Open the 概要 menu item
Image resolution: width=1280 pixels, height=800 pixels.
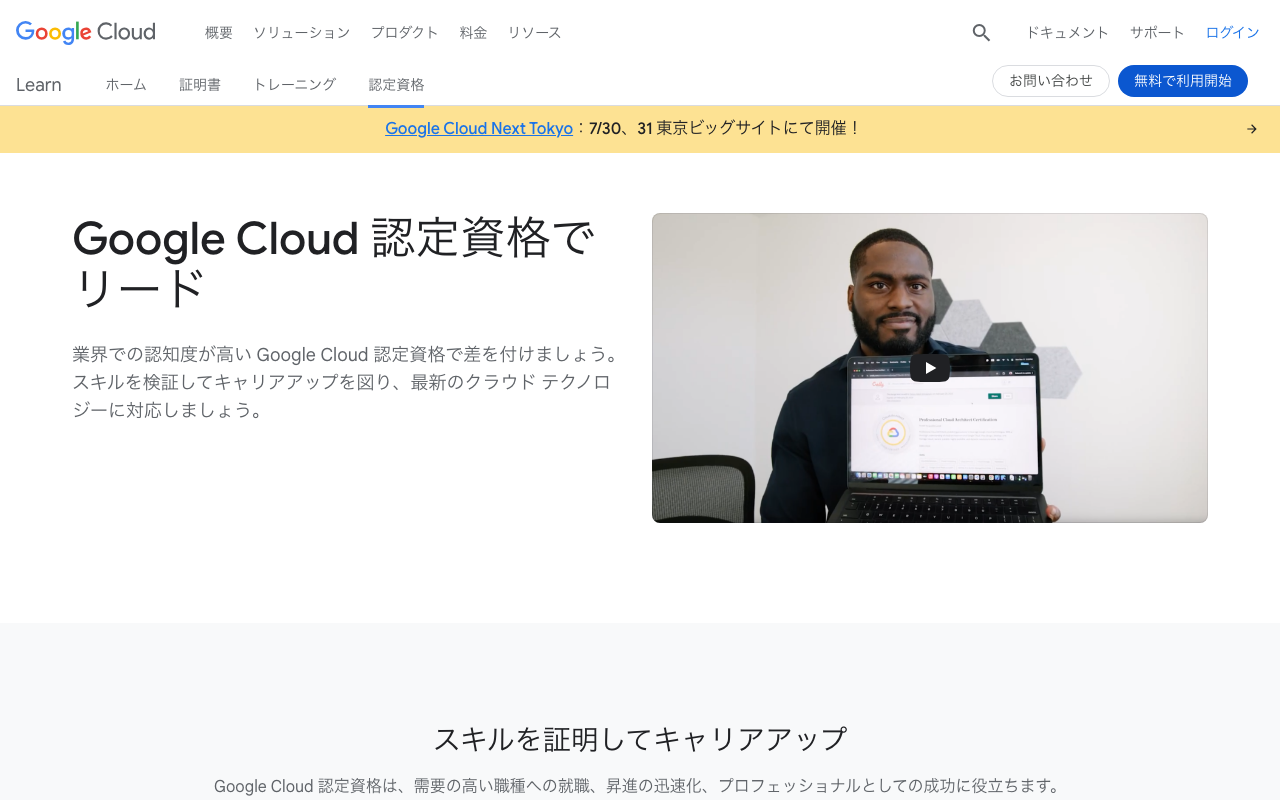coord(218,32)
